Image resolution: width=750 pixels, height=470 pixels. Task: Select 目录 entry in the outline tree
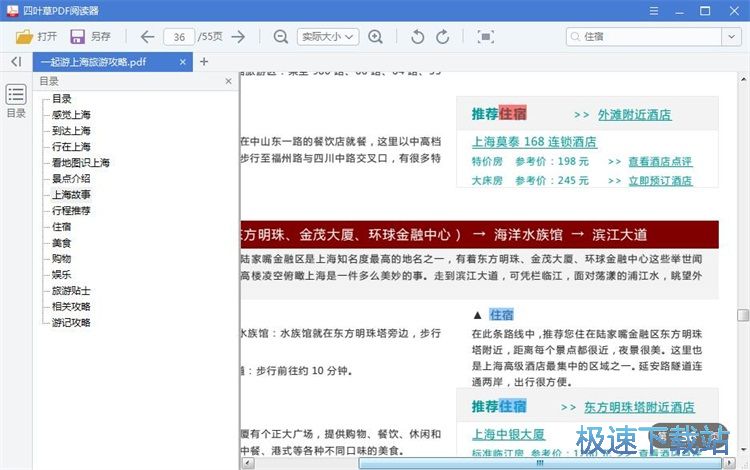pyautogui.click(x=62, y=99)
